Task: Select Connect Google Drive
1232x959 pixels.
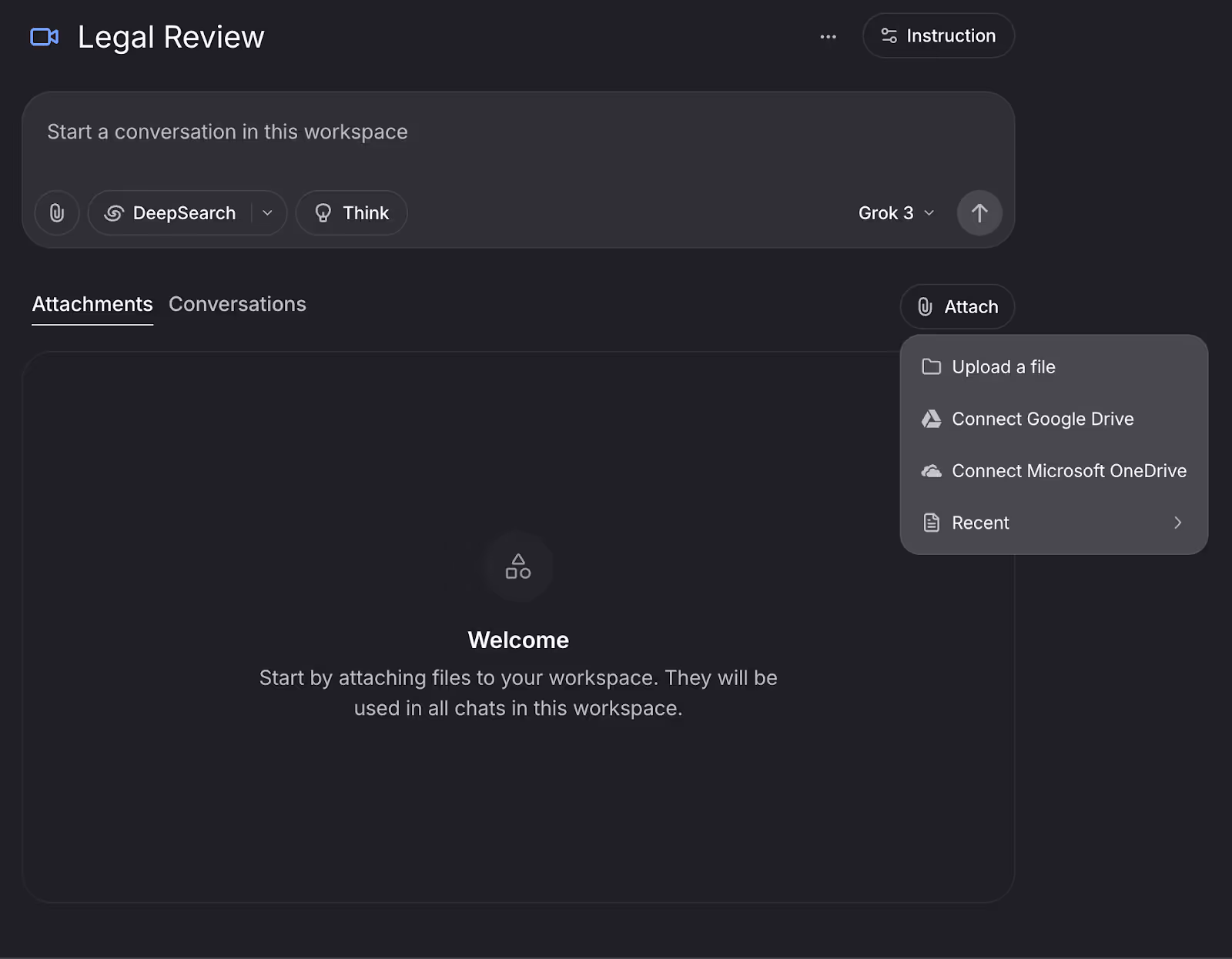Action: (x=1054, y=419)
